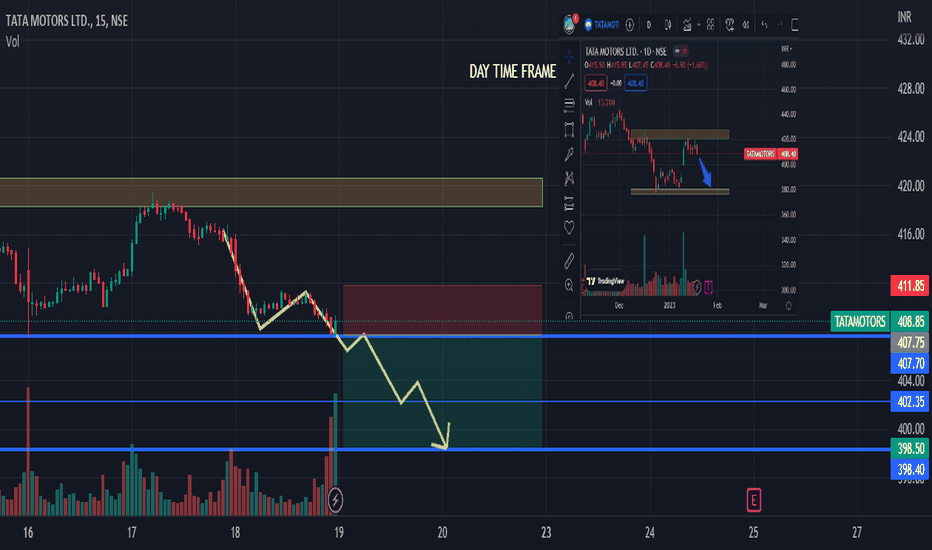932x550 pixels.
Task: Click the red 408.40 sell button
Action: [x=596, y=83]
